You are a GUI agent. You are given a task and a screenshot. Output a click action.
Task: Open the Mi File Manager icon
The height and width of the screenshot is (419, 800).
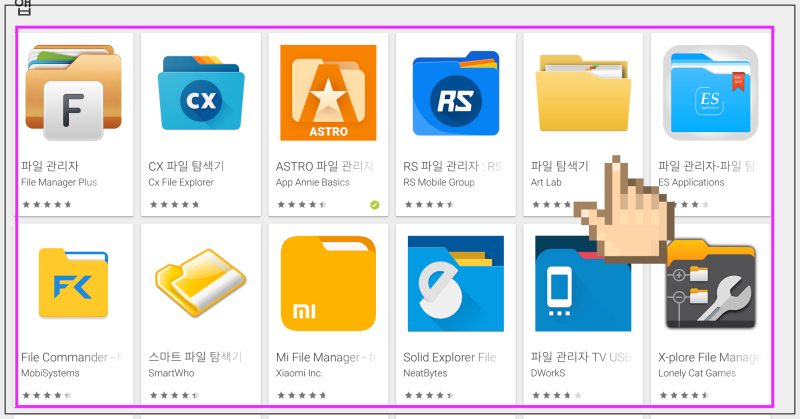coord(328,283)
